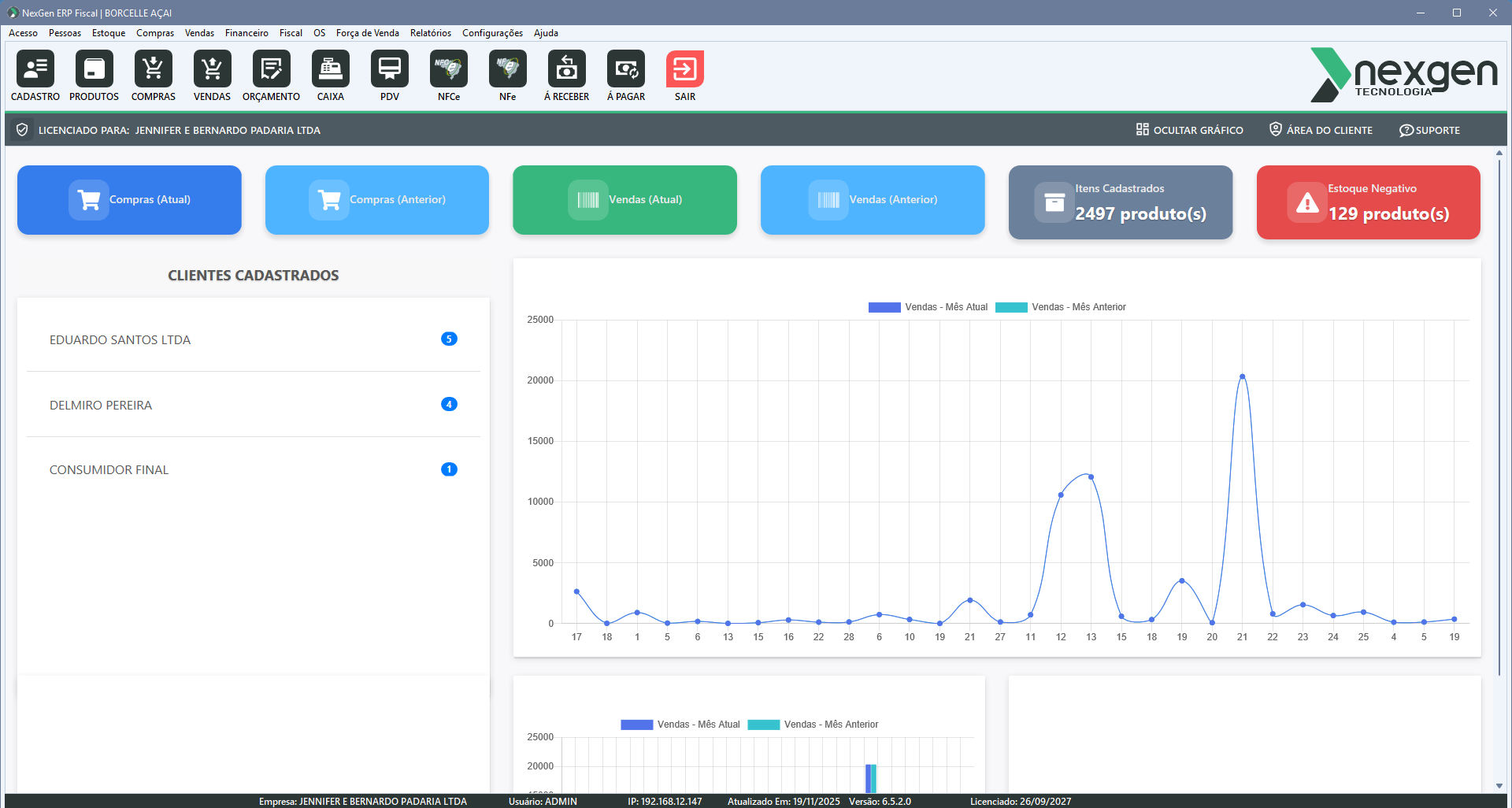The width and height of the screenshot is (1512, 808).
Task: Click the ORÇAMENTO toolbar icon
Action: pyautogui.click(x=271, y=69)
